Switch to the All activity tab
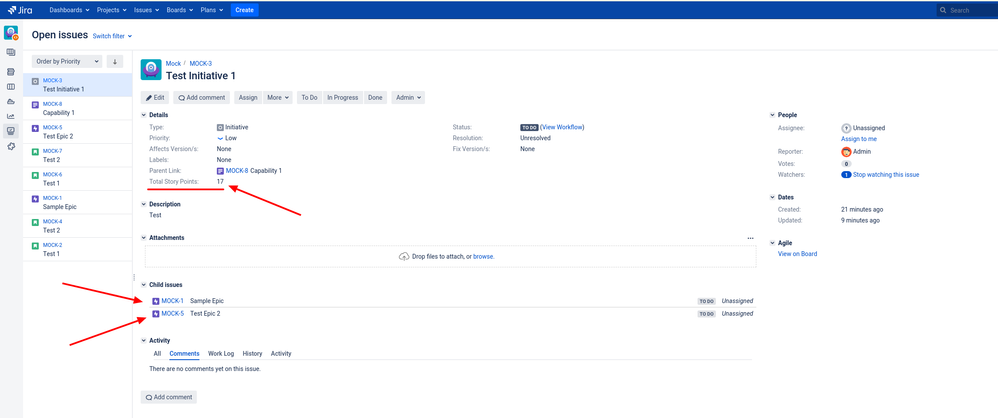Viewport: 998px width, 418px height. (x=157, y=353)
